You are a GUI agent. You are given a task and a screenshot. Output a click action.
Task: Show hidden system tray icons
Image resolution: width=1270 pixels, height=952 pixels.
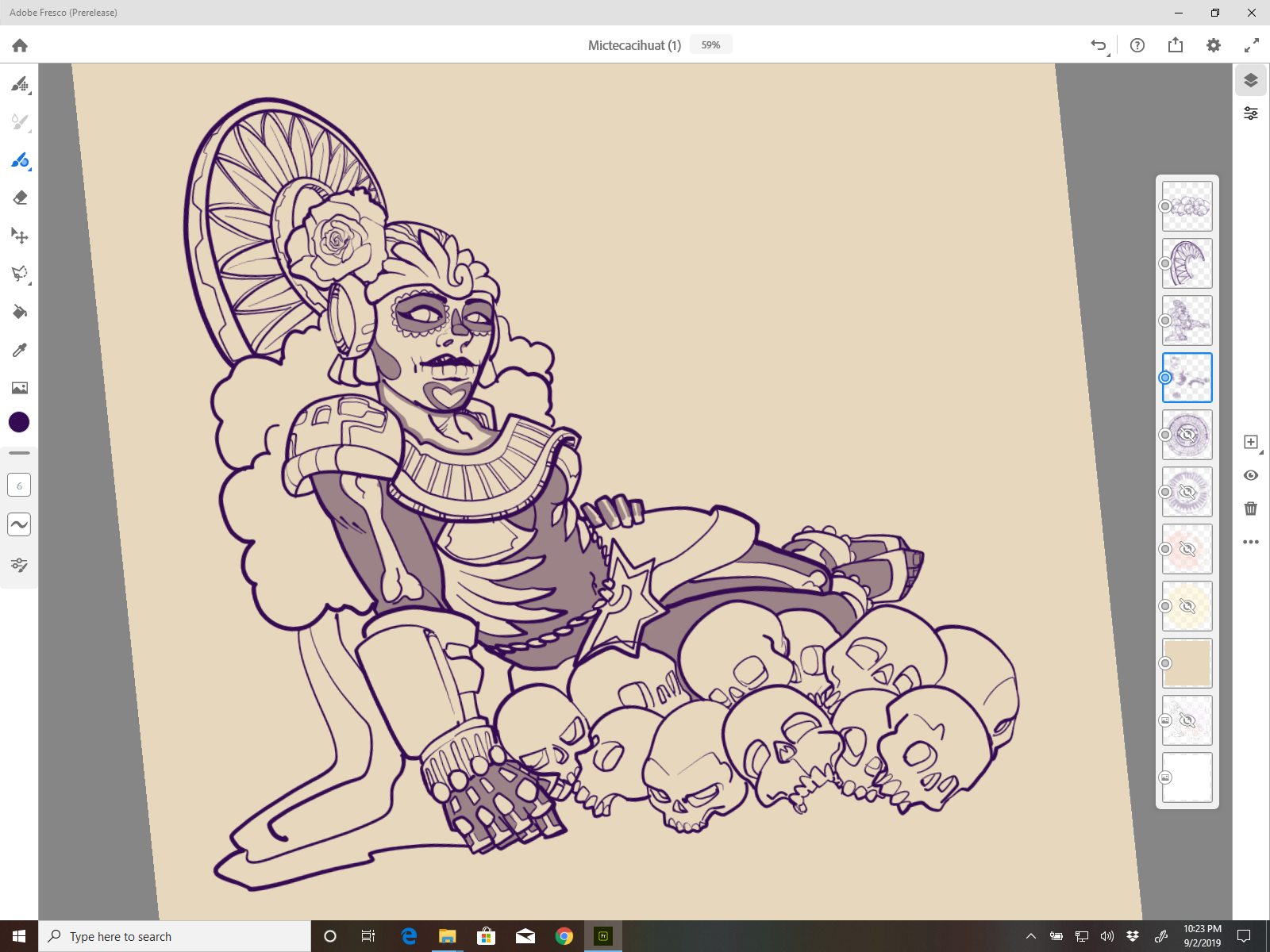pos(1031,936)
